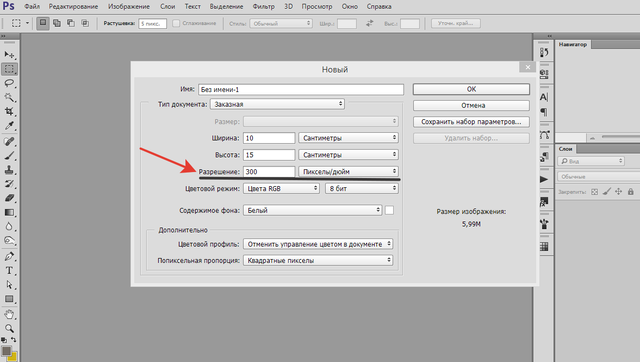Open the Actions panel play icon
Viewport: 640px width, 362px height.
544,179
